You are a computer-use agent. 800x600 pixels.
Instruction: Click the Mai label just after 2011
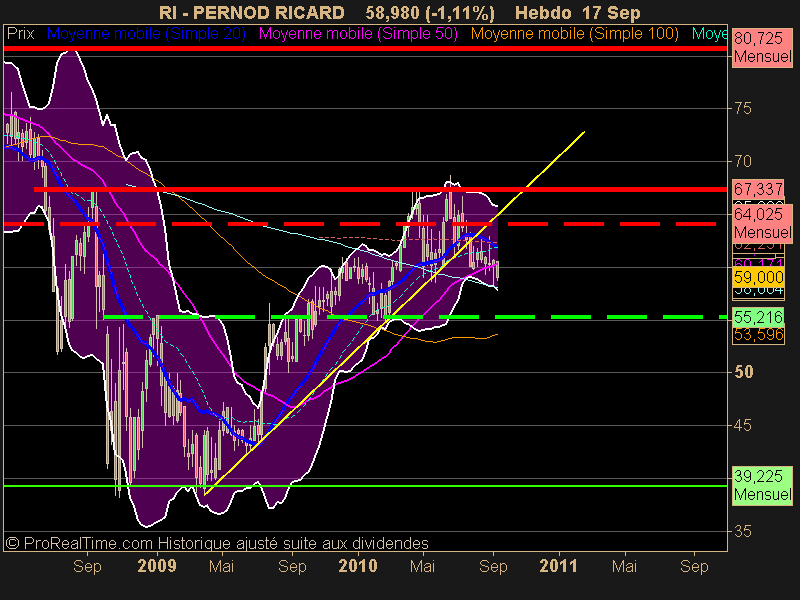[x=624, y=566]
